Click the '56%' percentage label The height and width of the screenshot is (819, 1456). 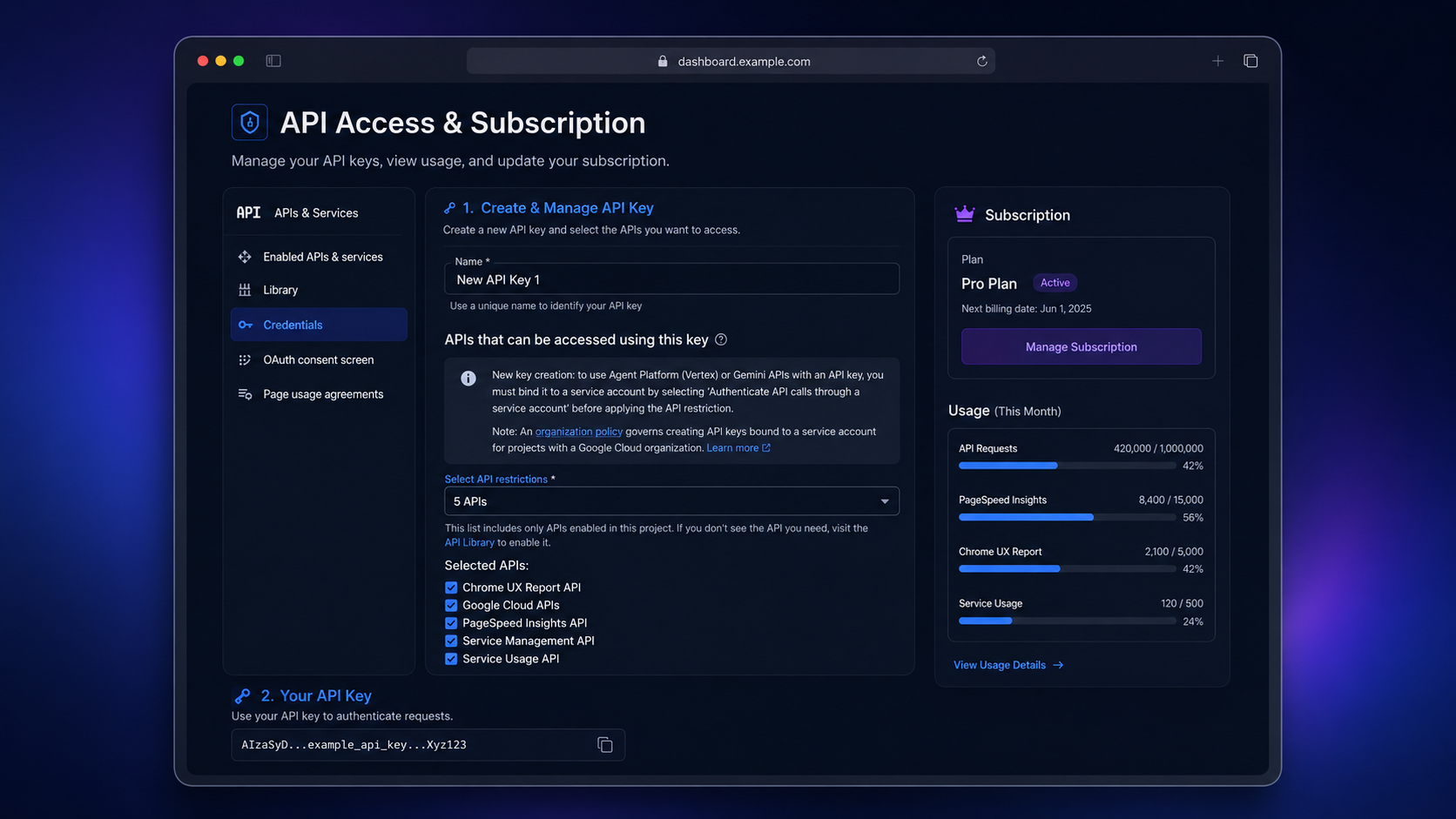[1193, 518]
